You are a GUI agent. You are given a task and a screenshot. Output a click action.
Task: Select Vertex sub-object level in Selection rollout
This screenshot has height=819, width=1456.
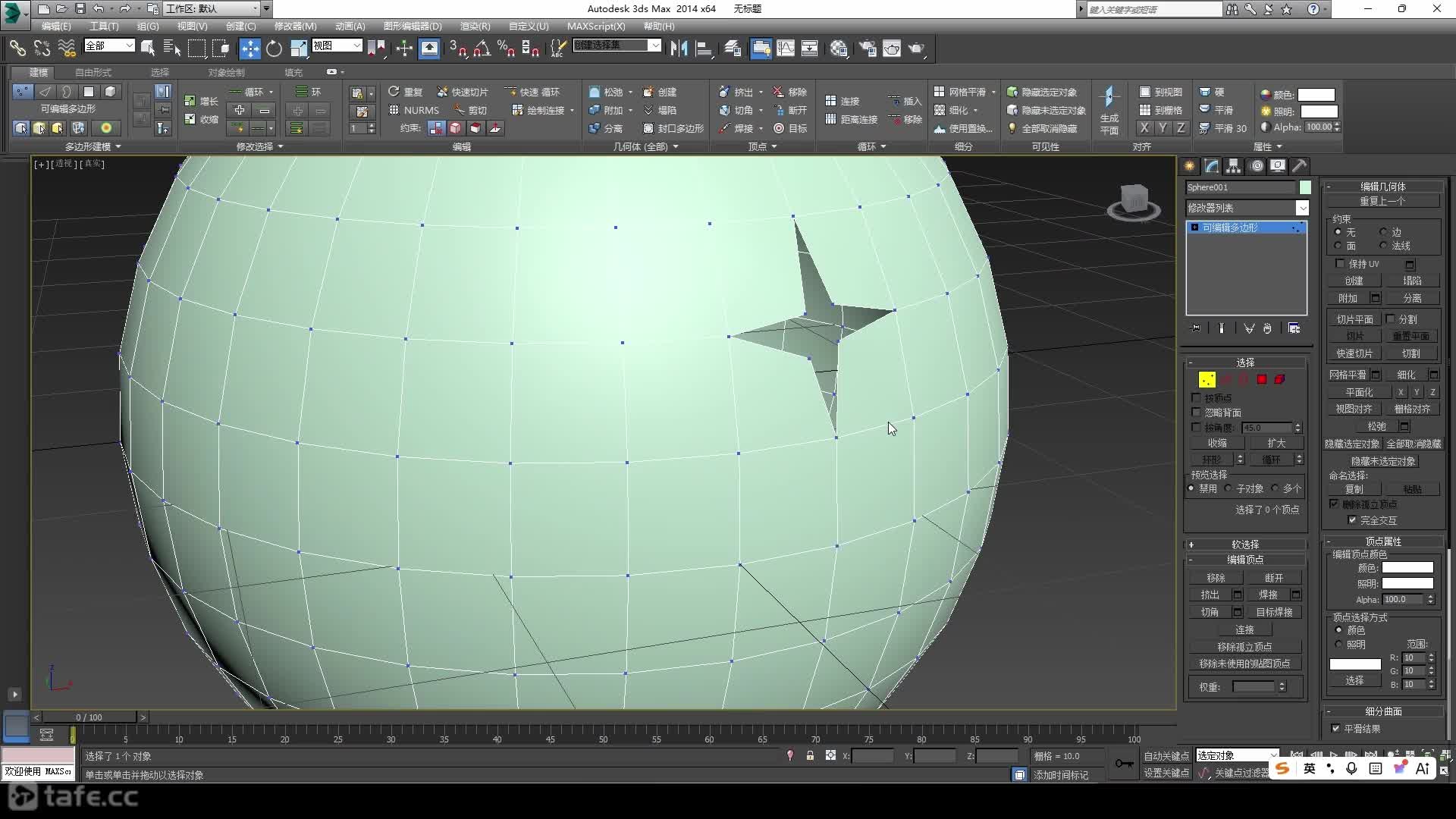[1207, 379]
